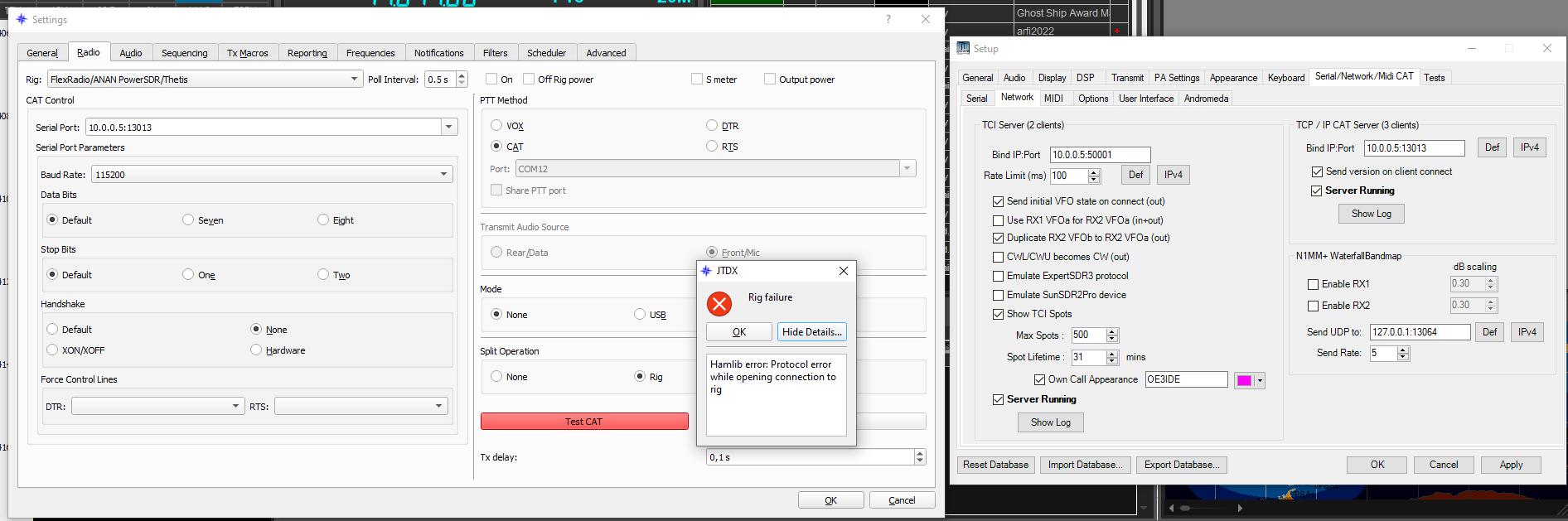Close the JTDX Rig failure dialog

843,271
